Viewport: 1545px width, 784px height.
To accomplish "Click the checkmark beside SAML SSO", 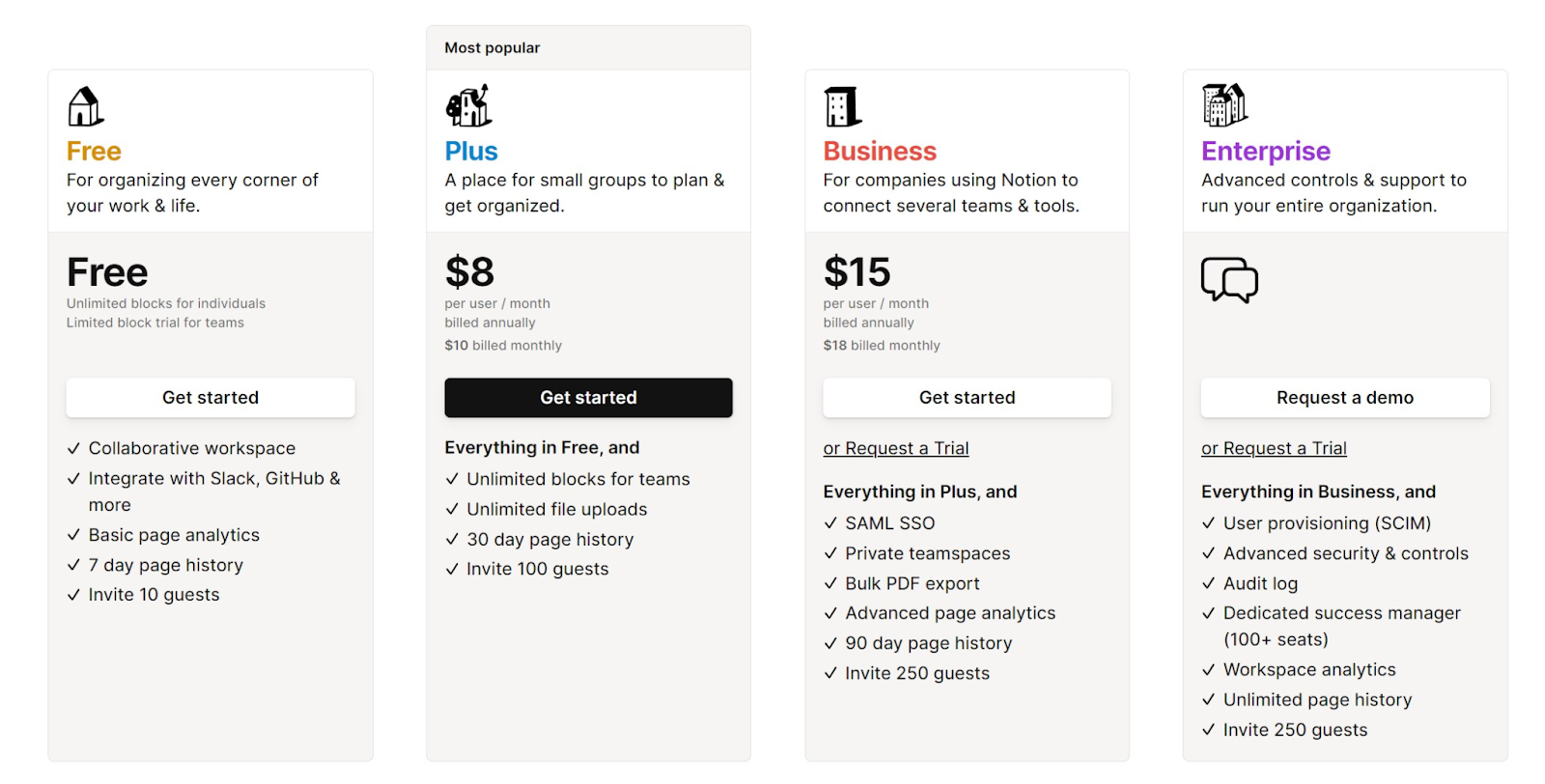I will [830, 523].
